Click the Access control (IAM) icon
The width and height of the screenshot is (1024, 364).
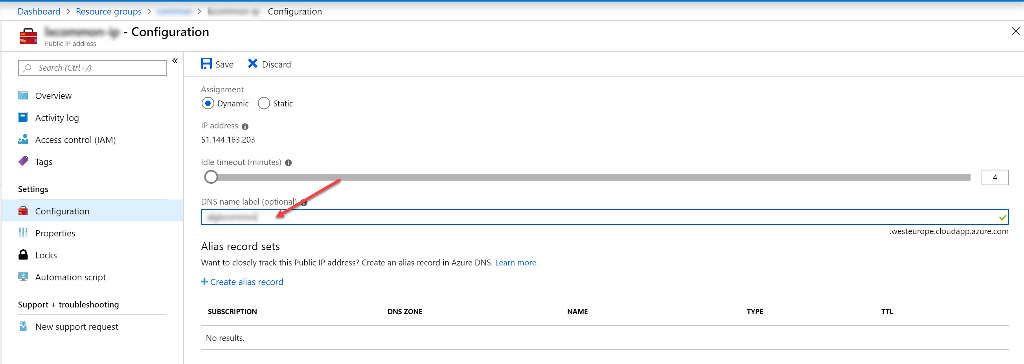[24, 140]
